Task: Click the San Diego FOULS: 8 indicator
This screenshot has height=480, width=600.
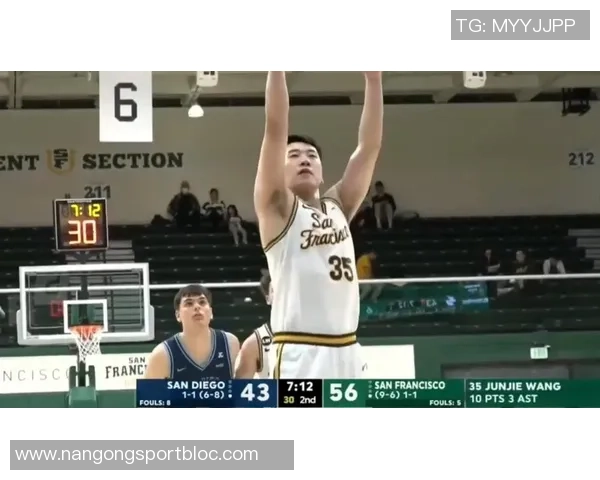Action: (x=155, y=403)
